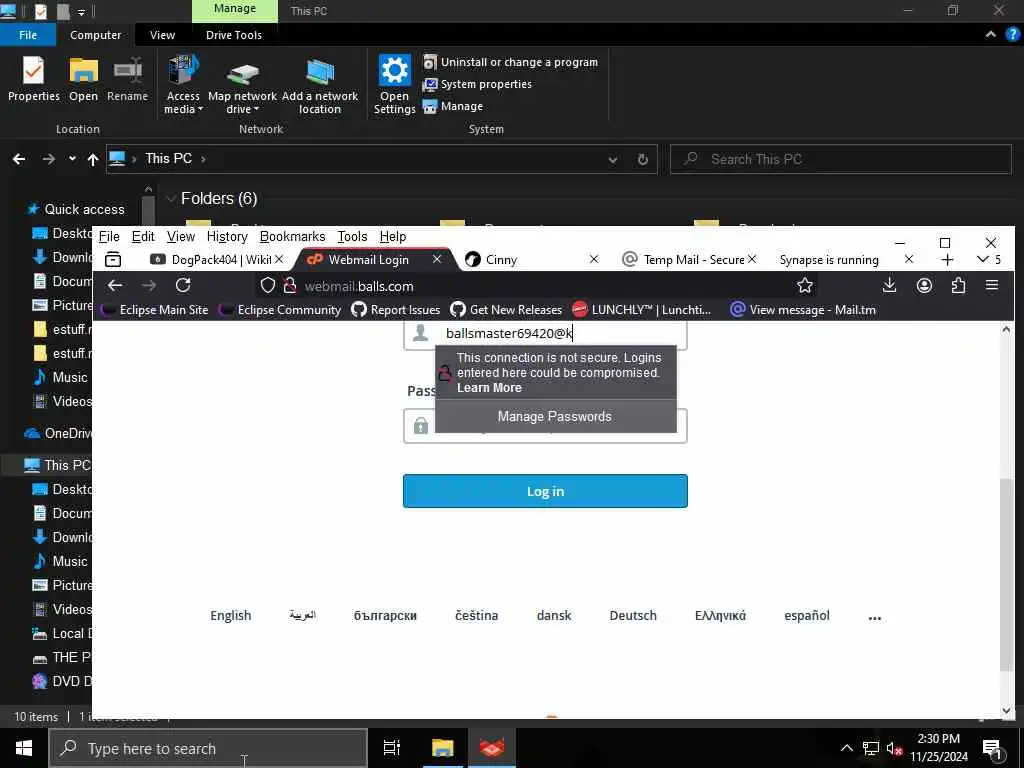Select Quick access in the navigation pane

(x=84, y=209)
